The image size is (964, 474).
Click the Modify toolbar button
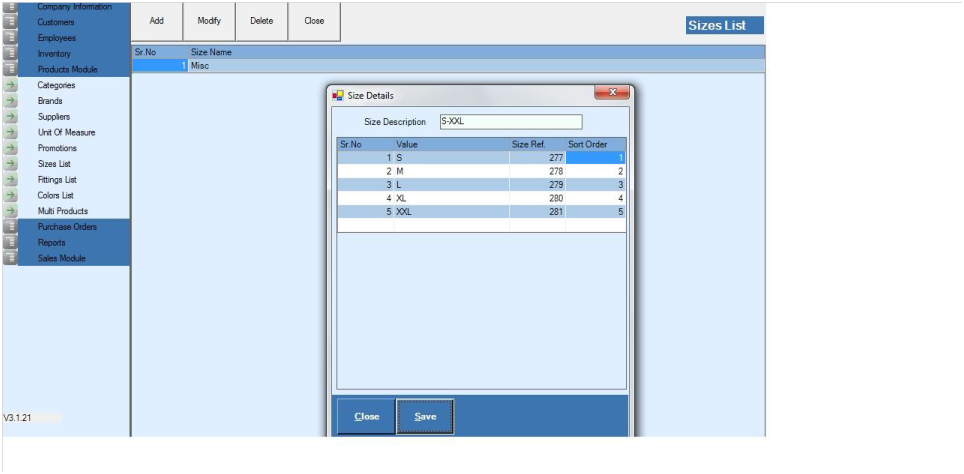pyautogui.click(x=209, y=21)
